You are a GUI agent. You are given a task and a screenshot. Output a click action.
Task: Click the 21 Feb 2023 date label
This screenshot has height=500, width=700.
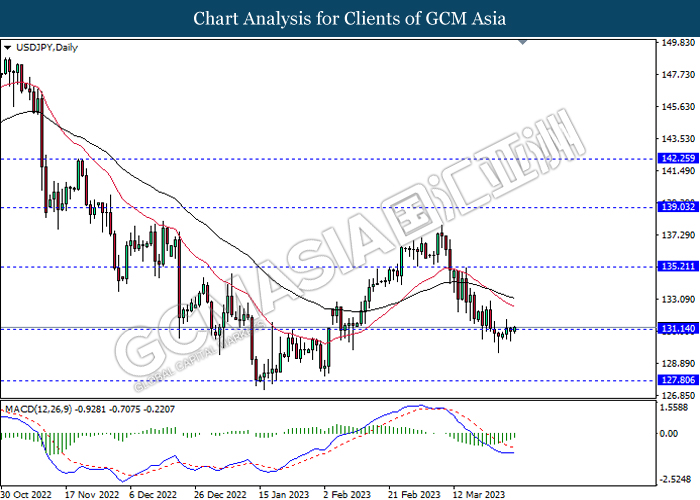click(x=414, y=494)
